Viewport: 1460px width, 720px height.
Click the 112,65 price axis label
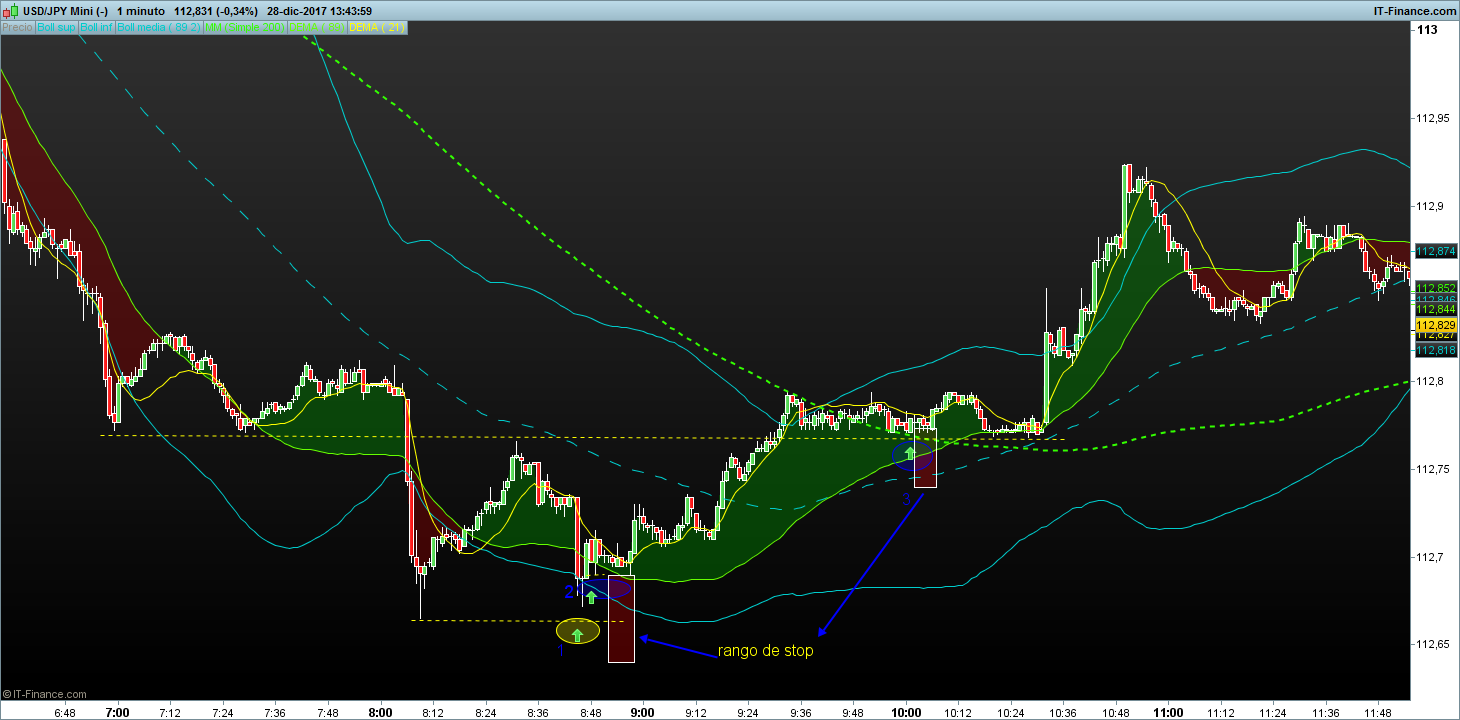tap(1433, 644)
